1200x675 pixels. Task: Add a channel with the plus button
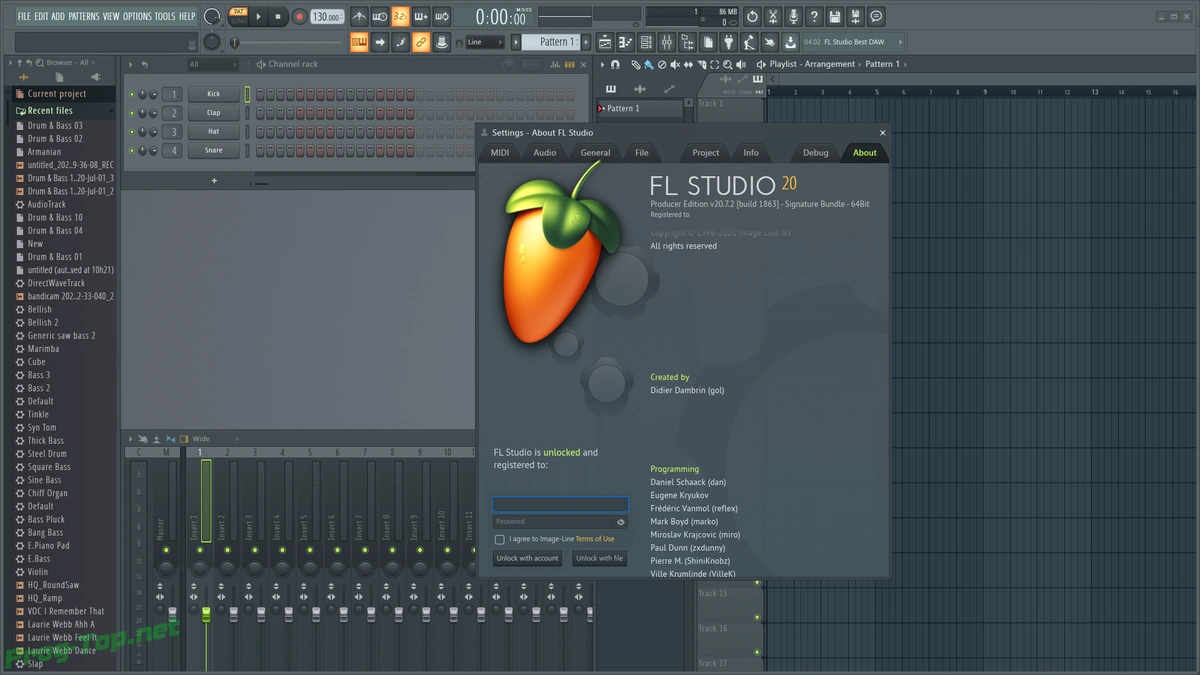[214, 181]
